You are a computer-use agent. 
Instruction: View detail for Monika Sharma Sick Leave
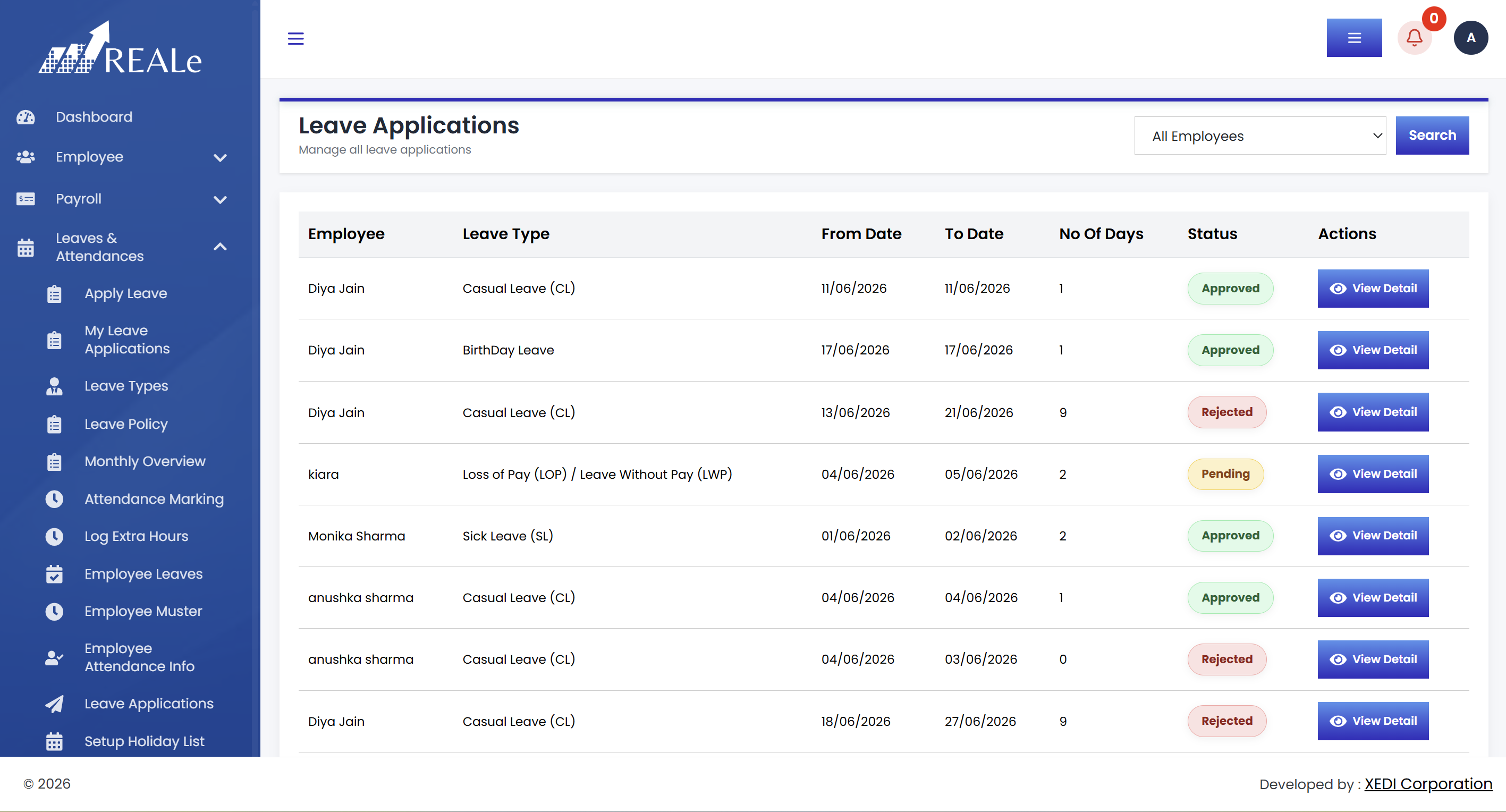(1373, 536)
